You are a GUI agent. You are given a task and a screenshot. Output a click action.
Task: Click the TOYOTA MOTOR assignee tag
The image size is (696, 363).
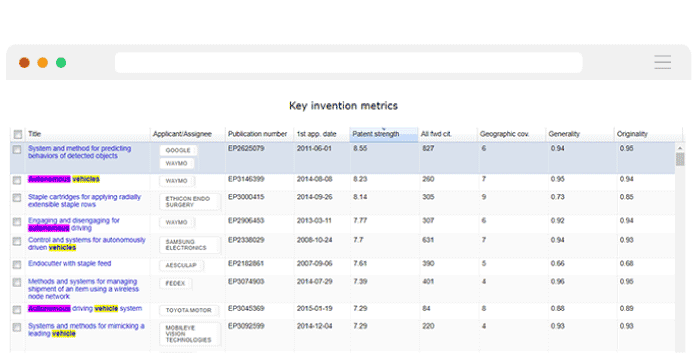189,310
